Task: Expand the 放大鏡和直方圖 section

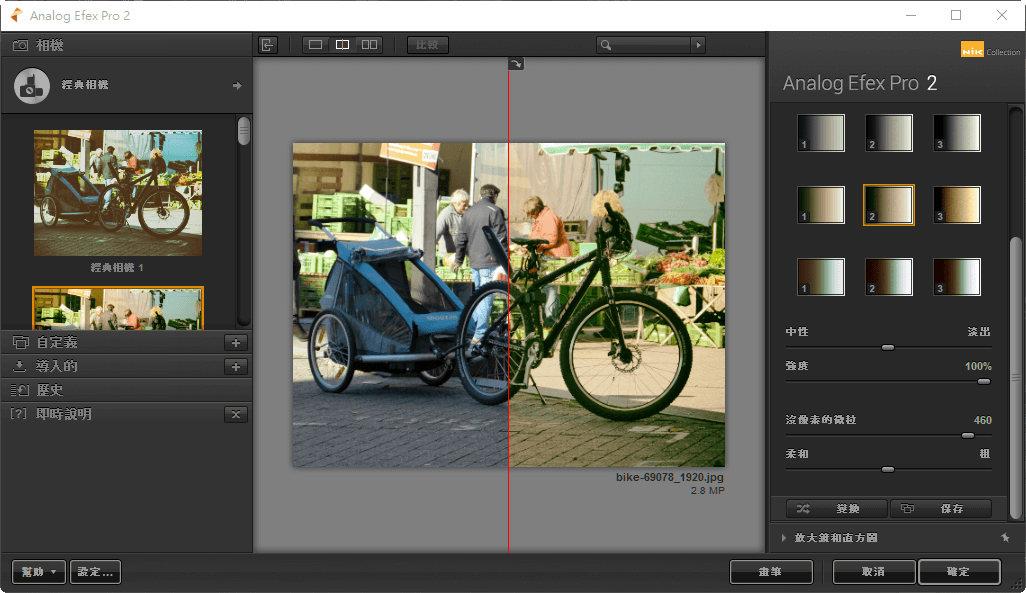Action: 784,538
